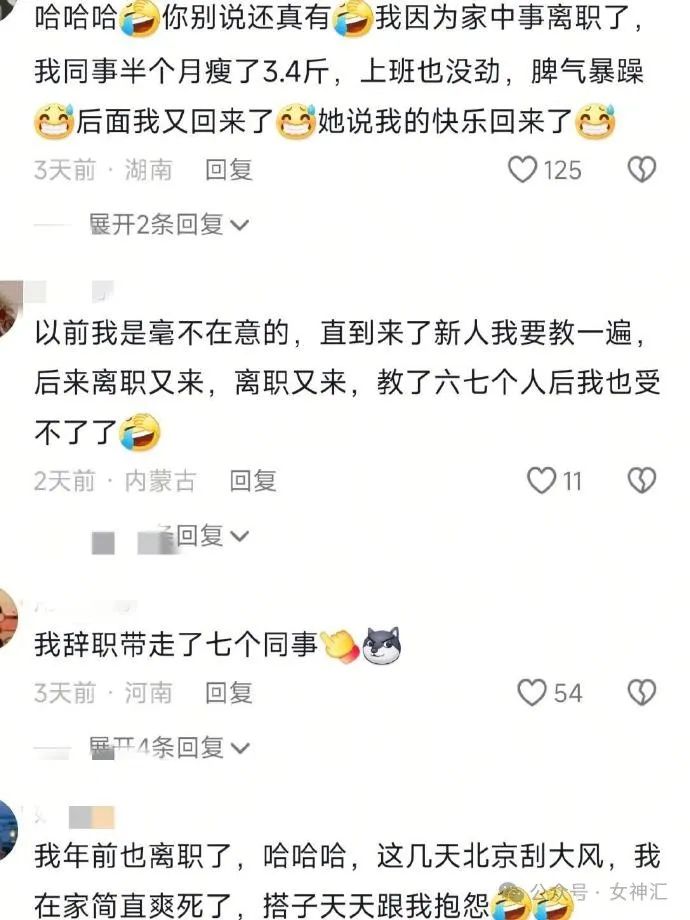Expand 4条回复 under the 河南 comment
Screen dimensions: 690x920
coord(170,748)
